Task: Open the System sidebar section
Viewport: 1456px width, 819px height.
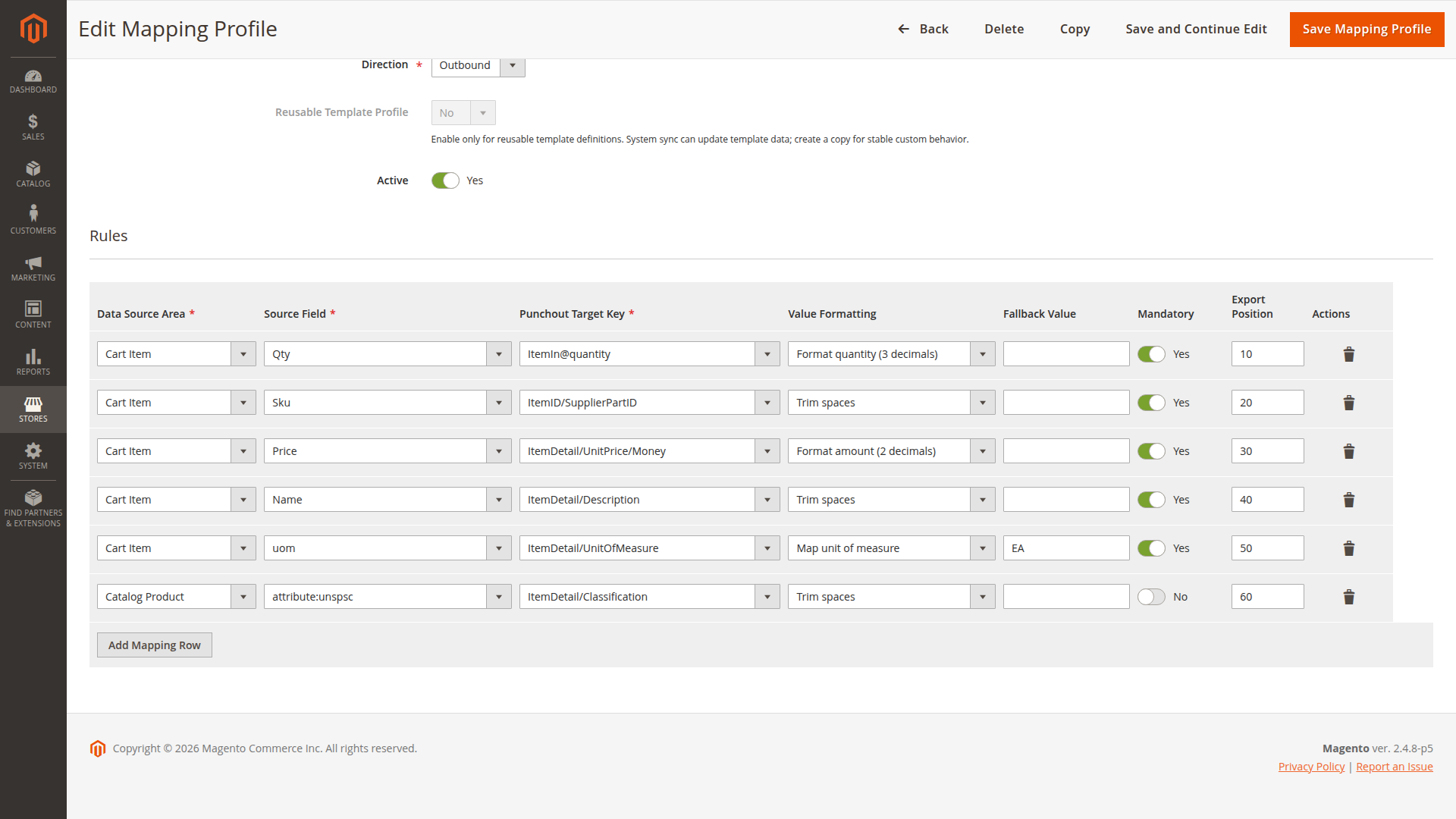Action: [x=33, y=457]
